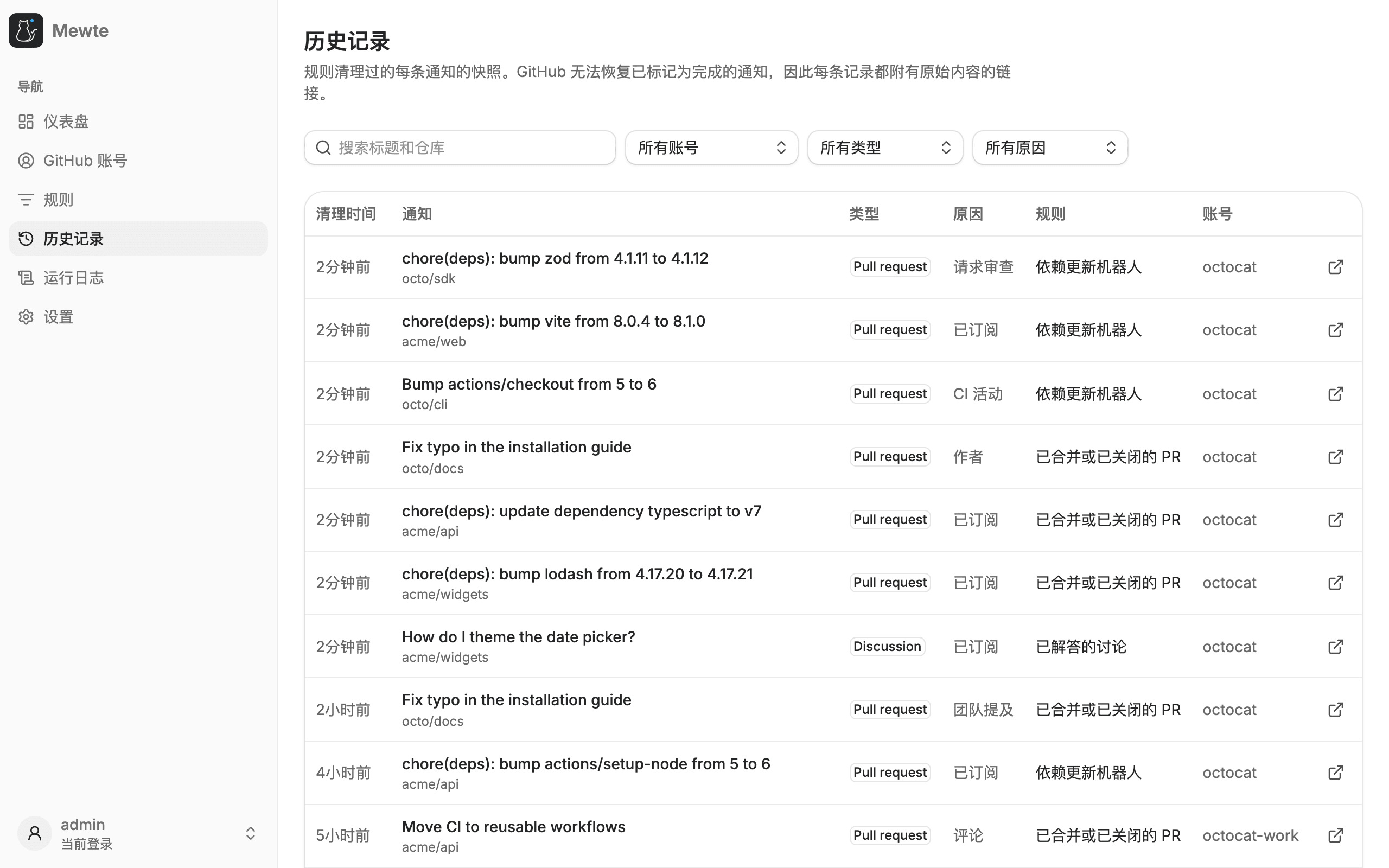
Task: Click the 搜索标题和仓库 search field
Action: tap(460, 148)
